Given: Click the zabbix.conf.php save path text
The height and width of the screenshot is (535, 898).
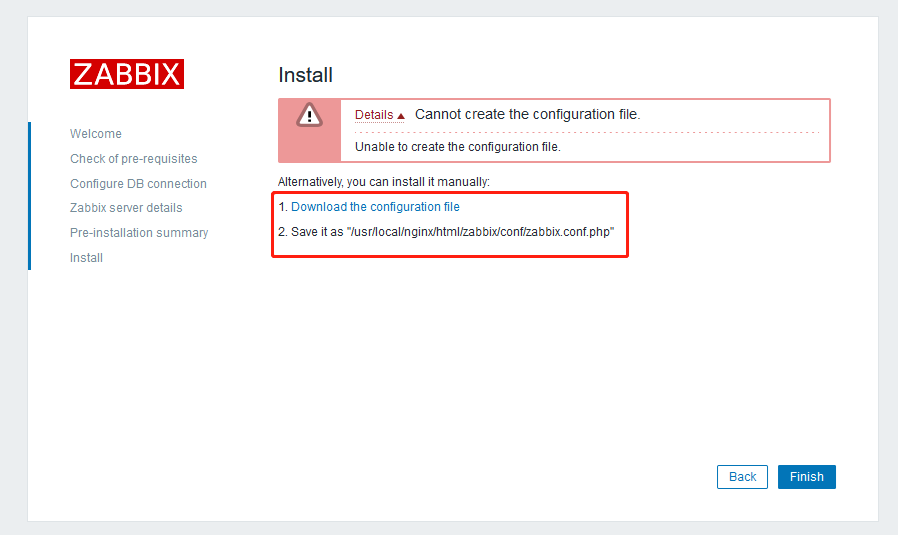Looking at the screenshot, I should point(480,232).
